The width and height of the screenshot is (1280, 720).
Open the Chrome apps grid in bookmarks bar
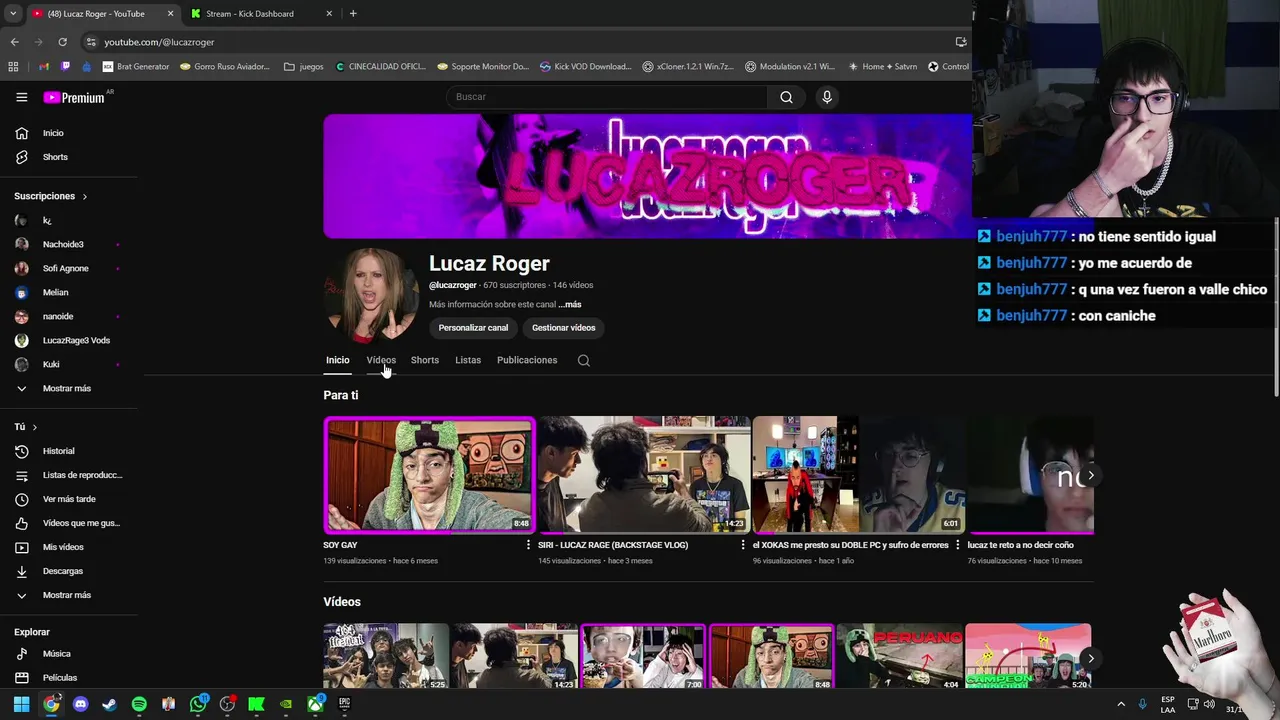pyautogui.click(x=13, y=67)
